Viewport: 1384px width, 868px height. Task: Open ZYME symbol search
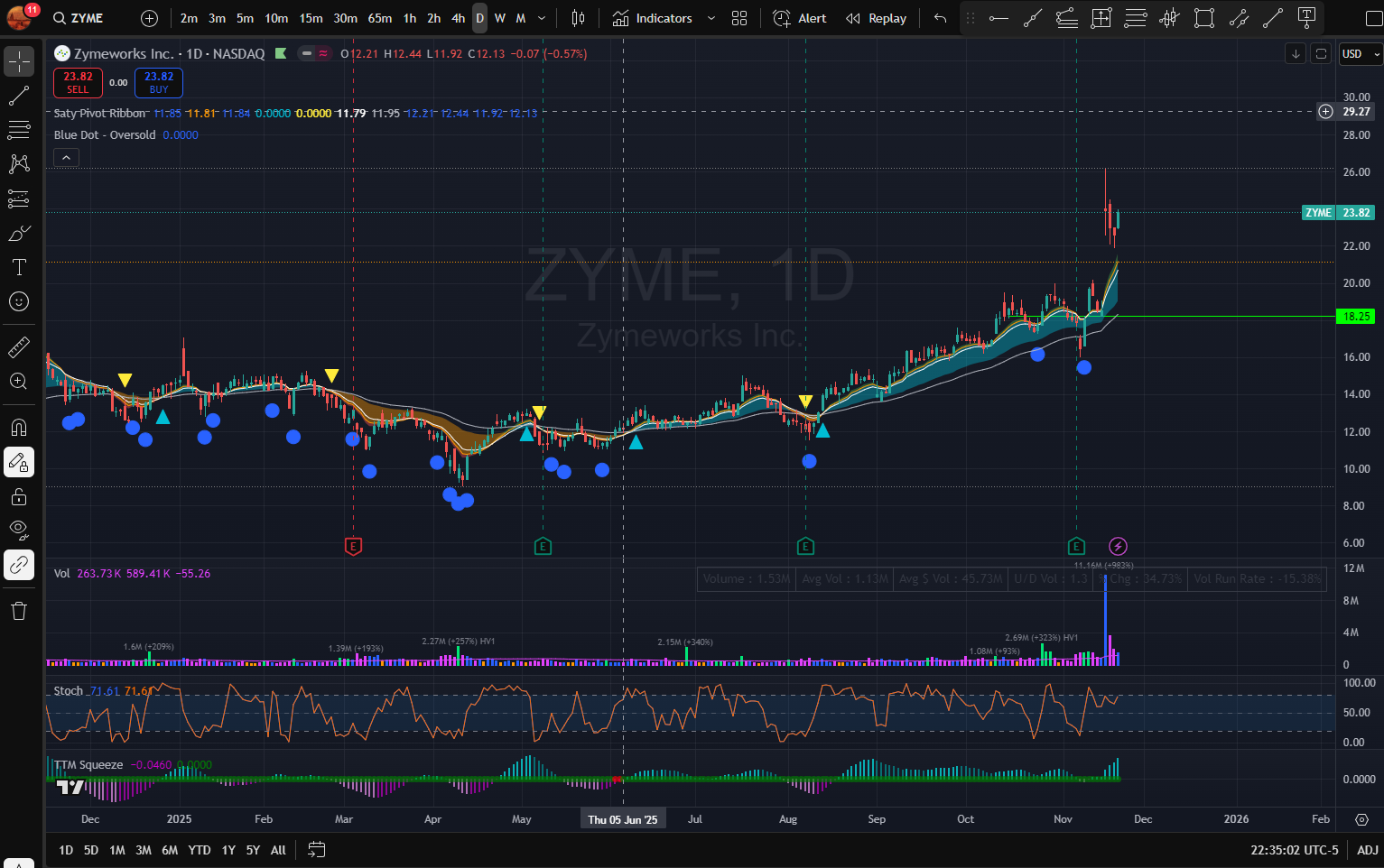pyautogui.click(x=79, y=18)
